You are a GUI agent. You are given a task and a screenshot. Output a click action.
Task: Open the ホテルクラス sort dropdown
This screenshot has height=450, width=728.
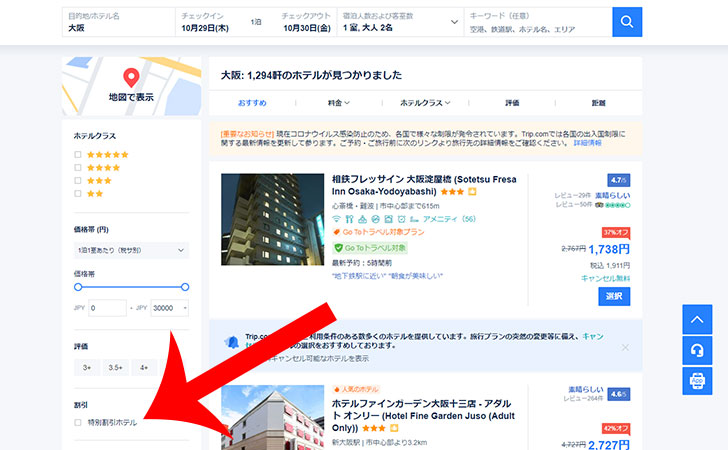pos(425,103)
